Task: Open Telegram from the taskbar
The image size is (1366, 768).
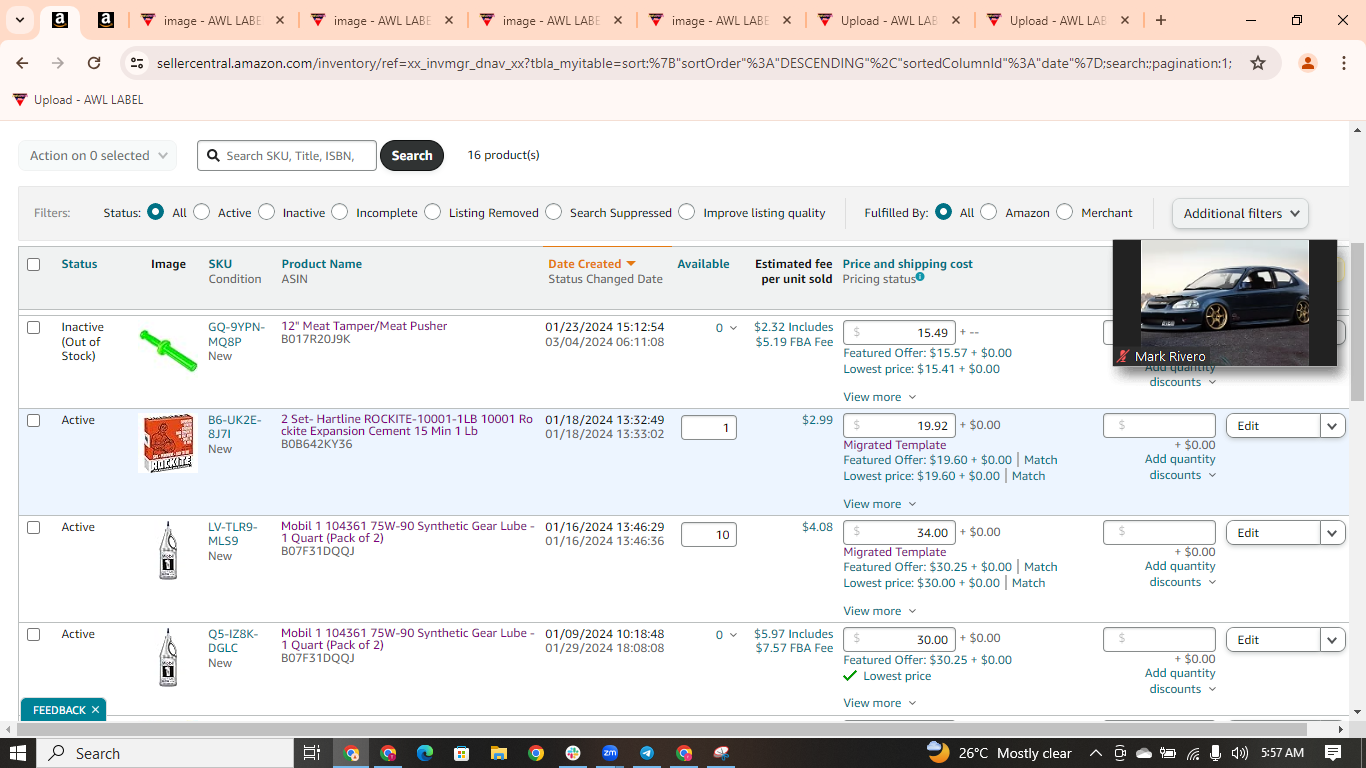Action: (x=647, y=753)
